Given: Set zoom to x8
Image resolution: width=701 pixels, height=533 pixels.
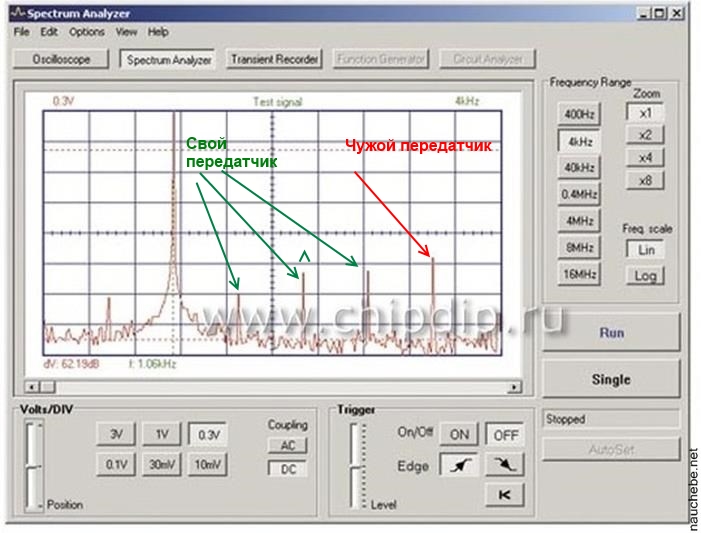Looking at the screenshot, I should [x=645, y=180].
